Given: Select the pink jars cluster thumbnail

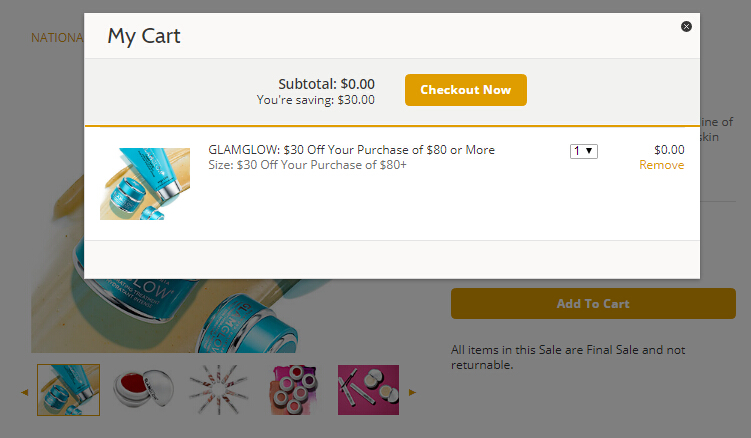Looking at the screenshot, I should coord(293,390).
